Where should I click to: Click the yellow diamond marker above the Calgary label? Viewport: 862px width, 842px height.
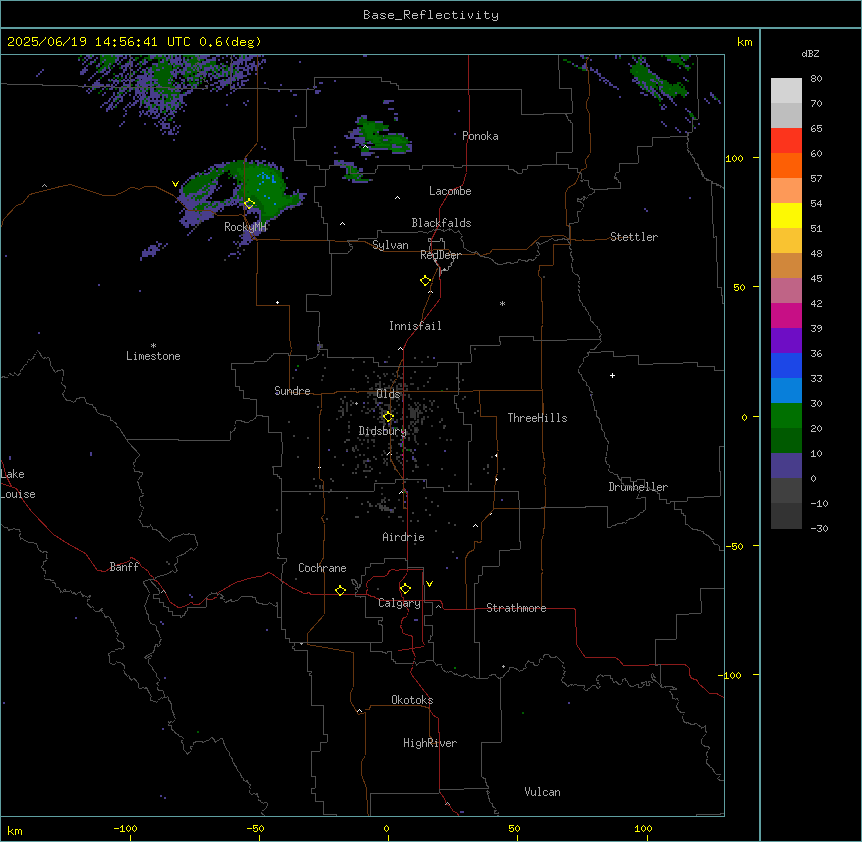click(405, 589)
